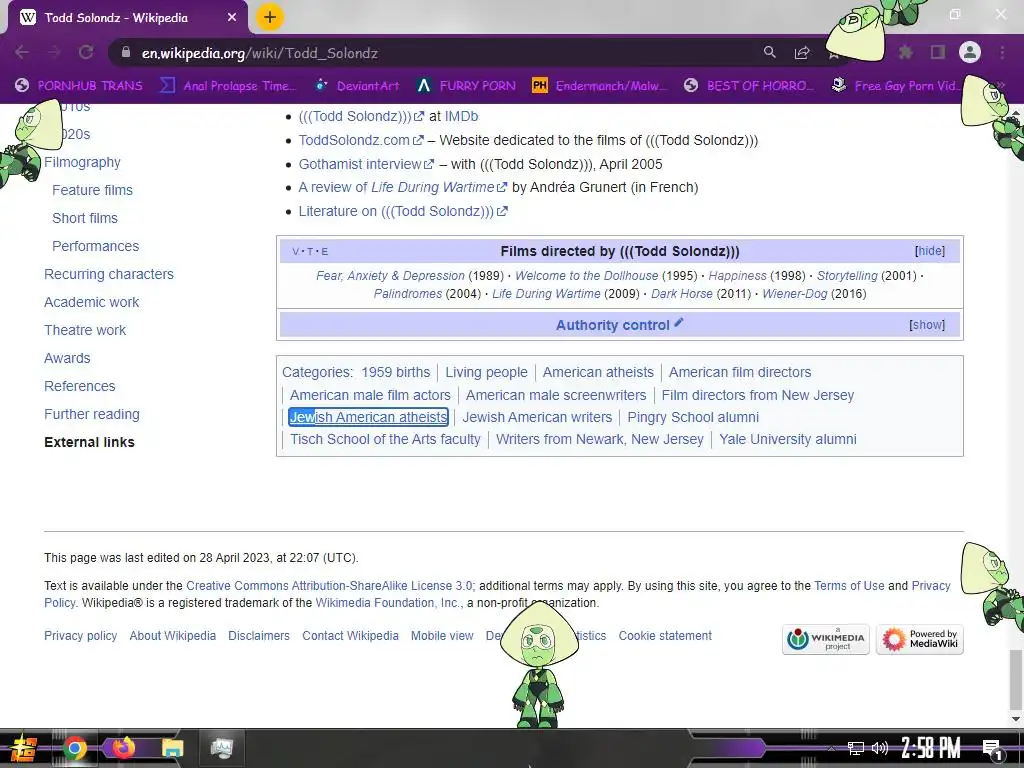Click Chrome icon in taskbar

(x=74, y=748)
